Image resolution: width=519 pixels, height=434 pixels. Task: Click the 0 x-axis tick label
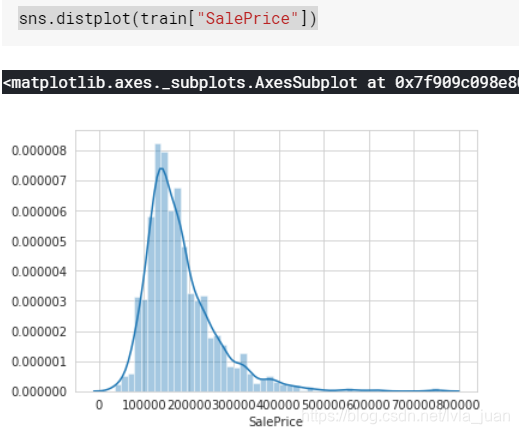click(x=99, y=405)
